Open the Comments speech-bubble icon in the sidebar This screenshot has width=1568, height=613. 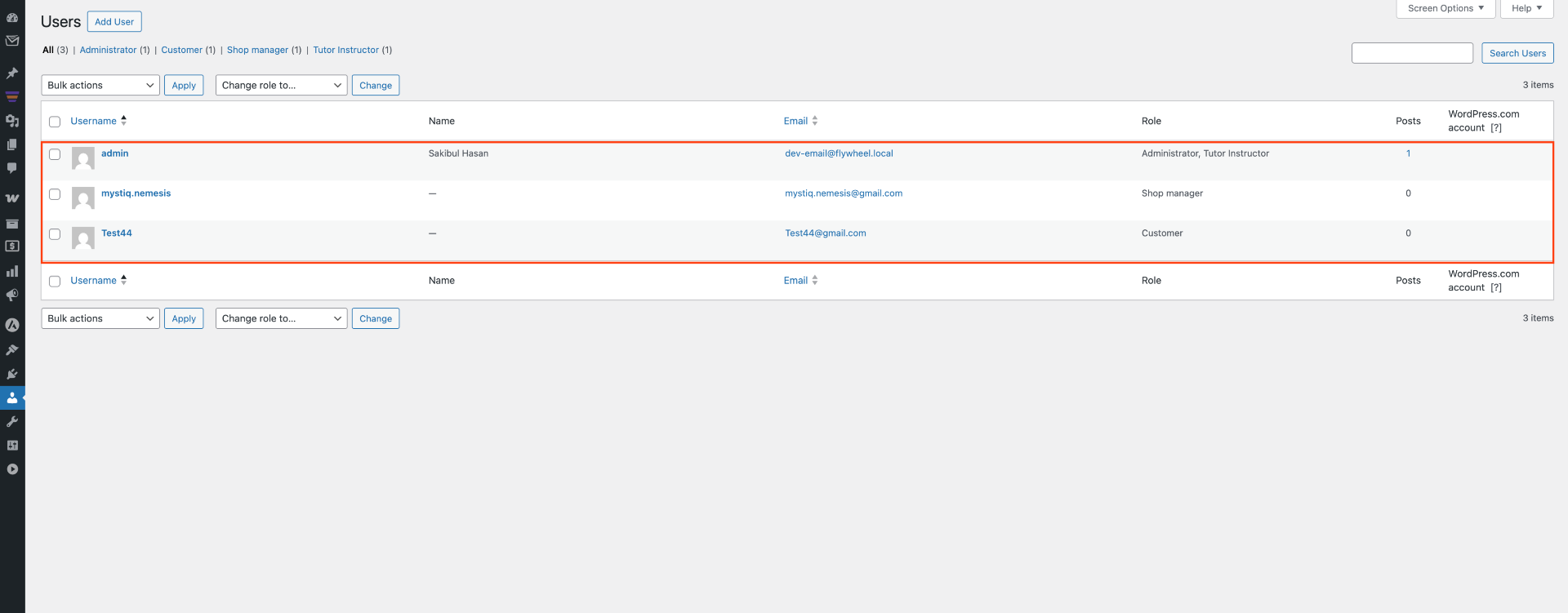12,168
